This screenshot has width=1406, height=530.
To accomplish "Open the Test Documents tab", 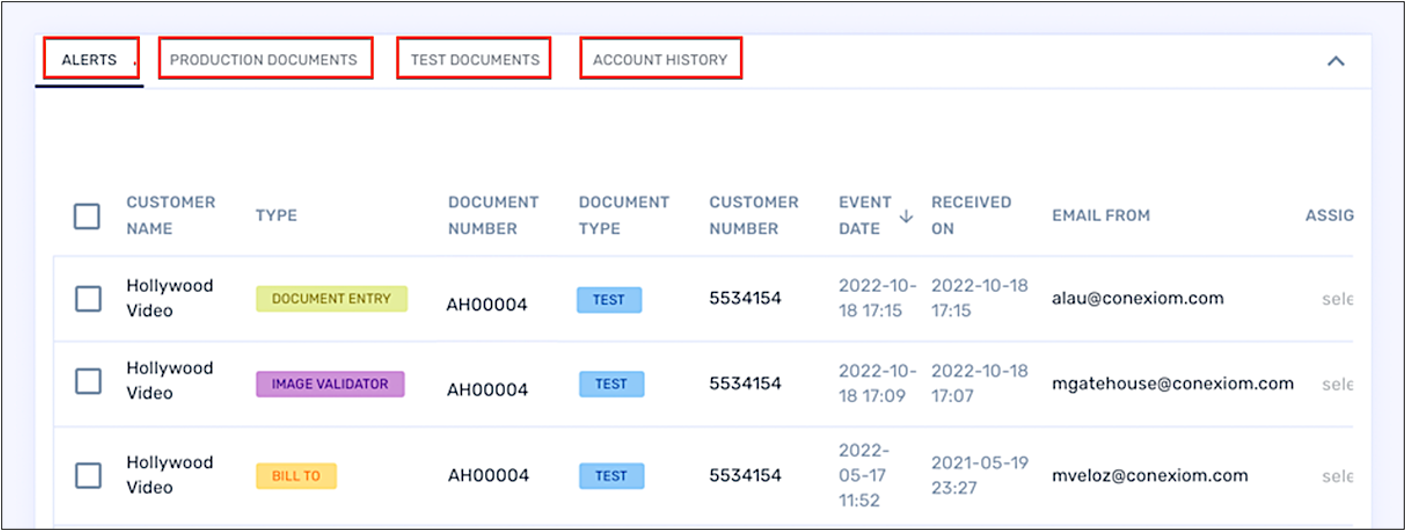I will [474, 59].
